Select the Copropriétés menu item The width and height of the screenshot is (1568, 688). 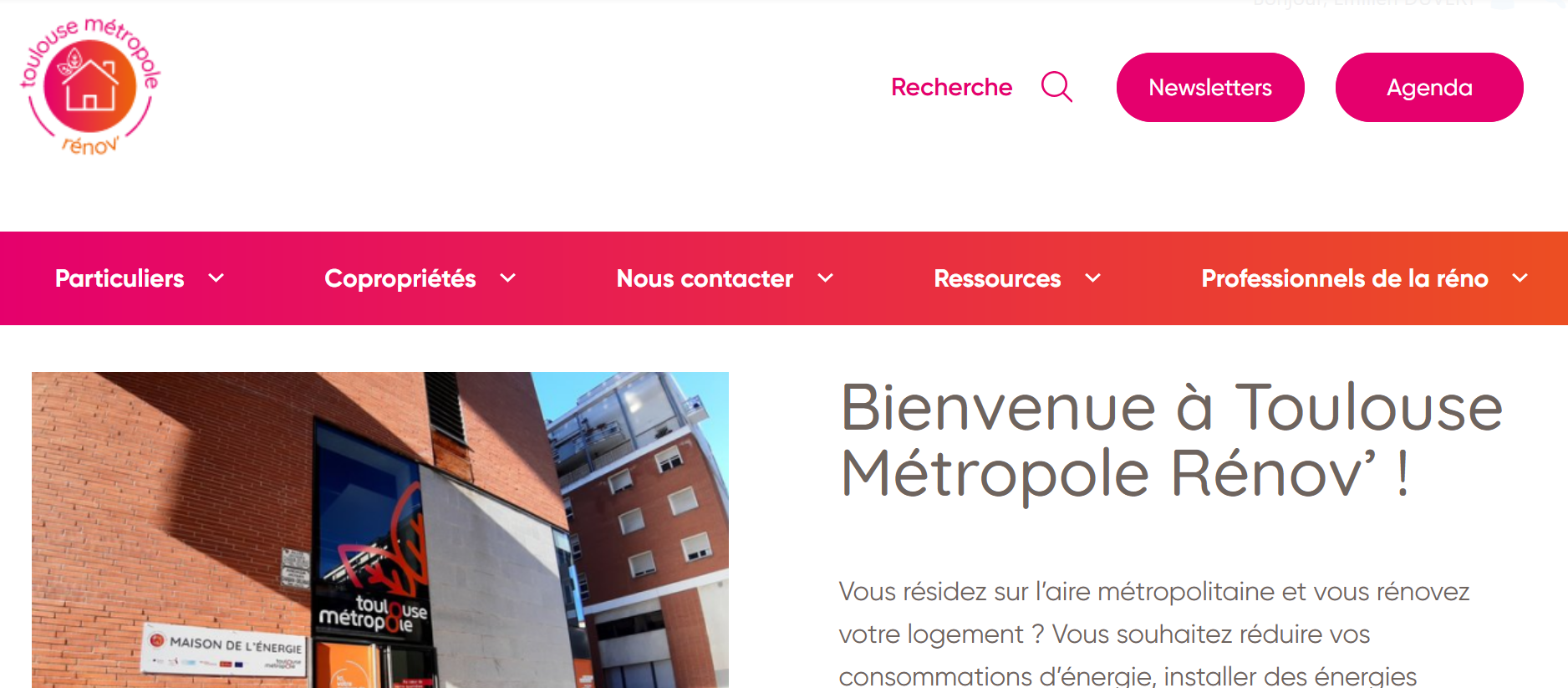click(x=400, y=278)
